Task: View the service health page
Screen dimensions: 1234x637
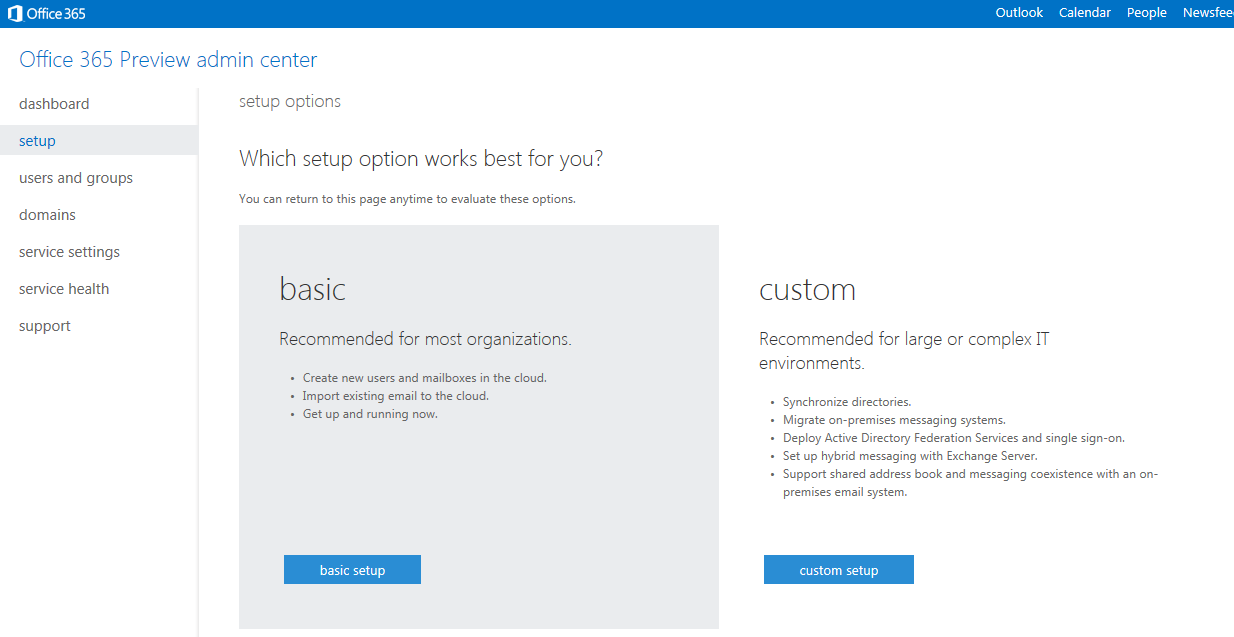Action: click(64, 289)
